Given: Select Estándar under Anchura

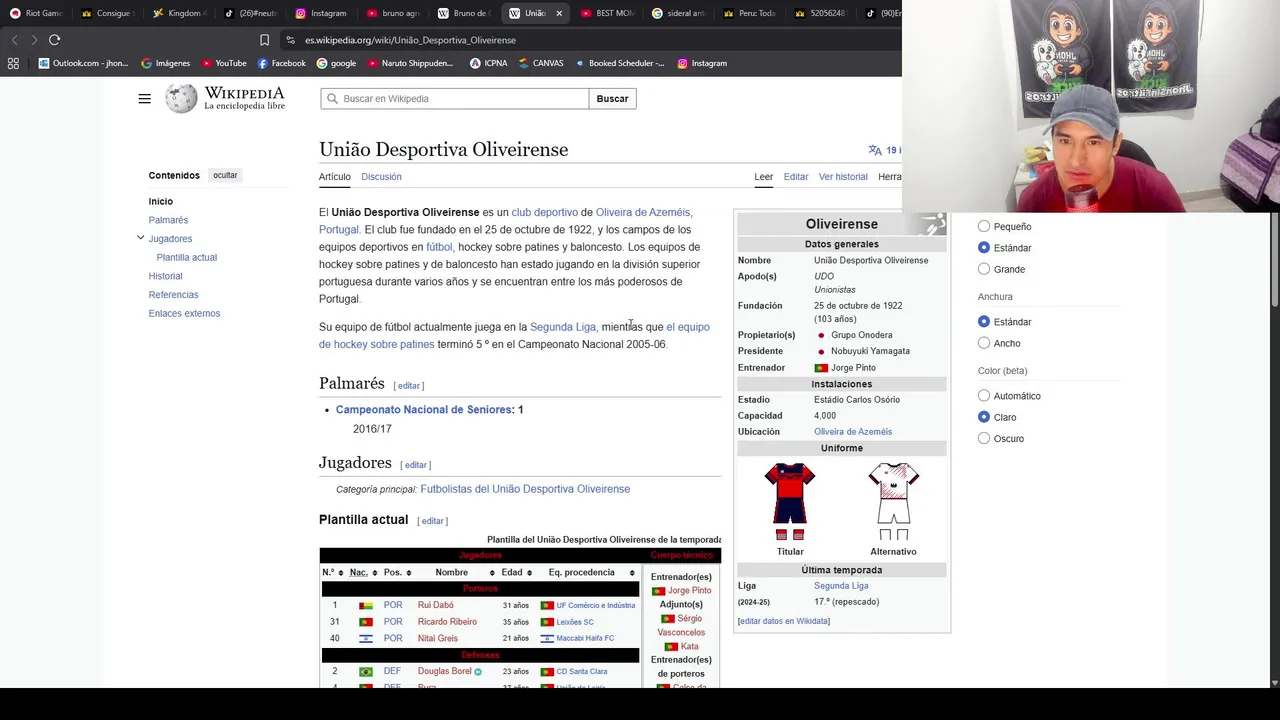Looking at the screenshot, I should 984,321.
